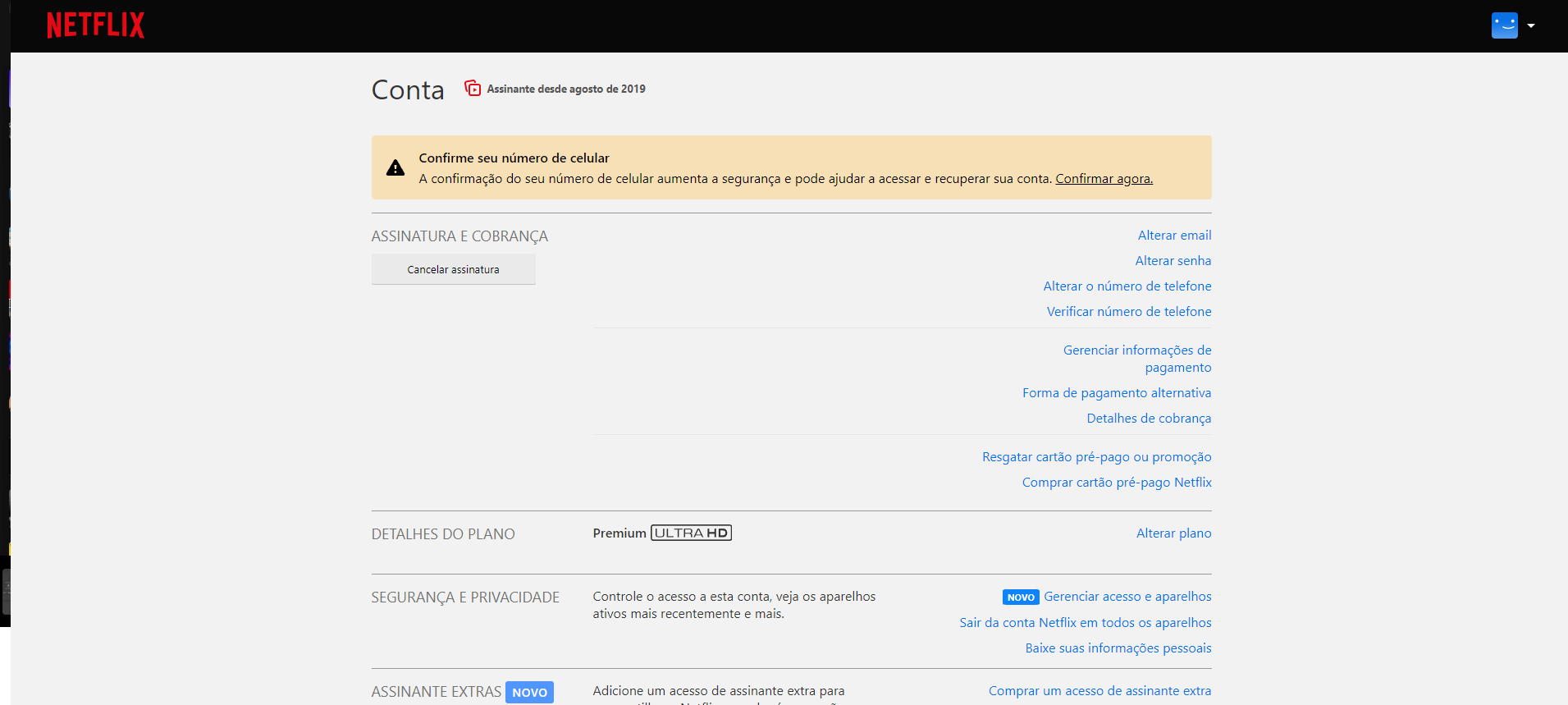Viewport: 1568px width, 705px height.
Task: Click the 'ASSINANTE EXTRAS' section title
Action: click(436, 692)
